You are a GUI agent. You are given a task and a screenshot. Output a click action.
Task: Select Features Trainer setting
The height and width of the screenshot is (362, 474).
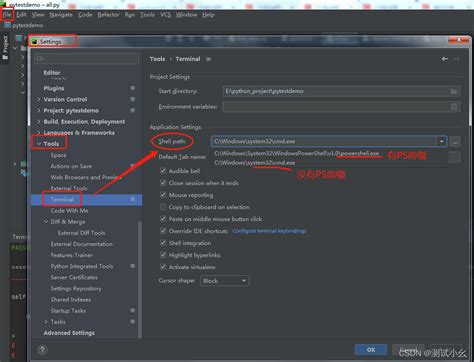click(72, 255)
